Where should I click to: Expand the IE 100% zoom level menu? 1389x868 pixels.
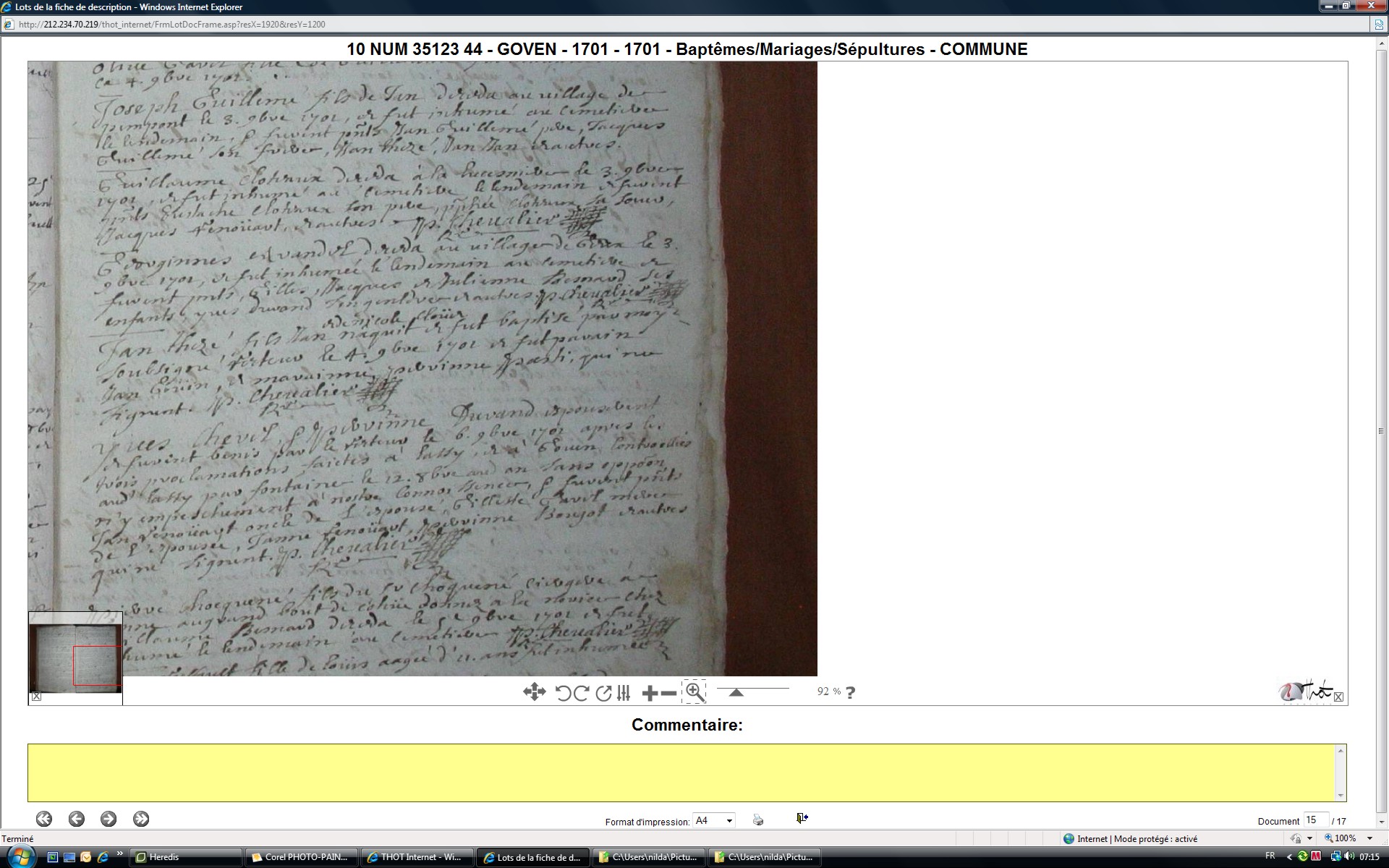click(x=1369, y=838)
